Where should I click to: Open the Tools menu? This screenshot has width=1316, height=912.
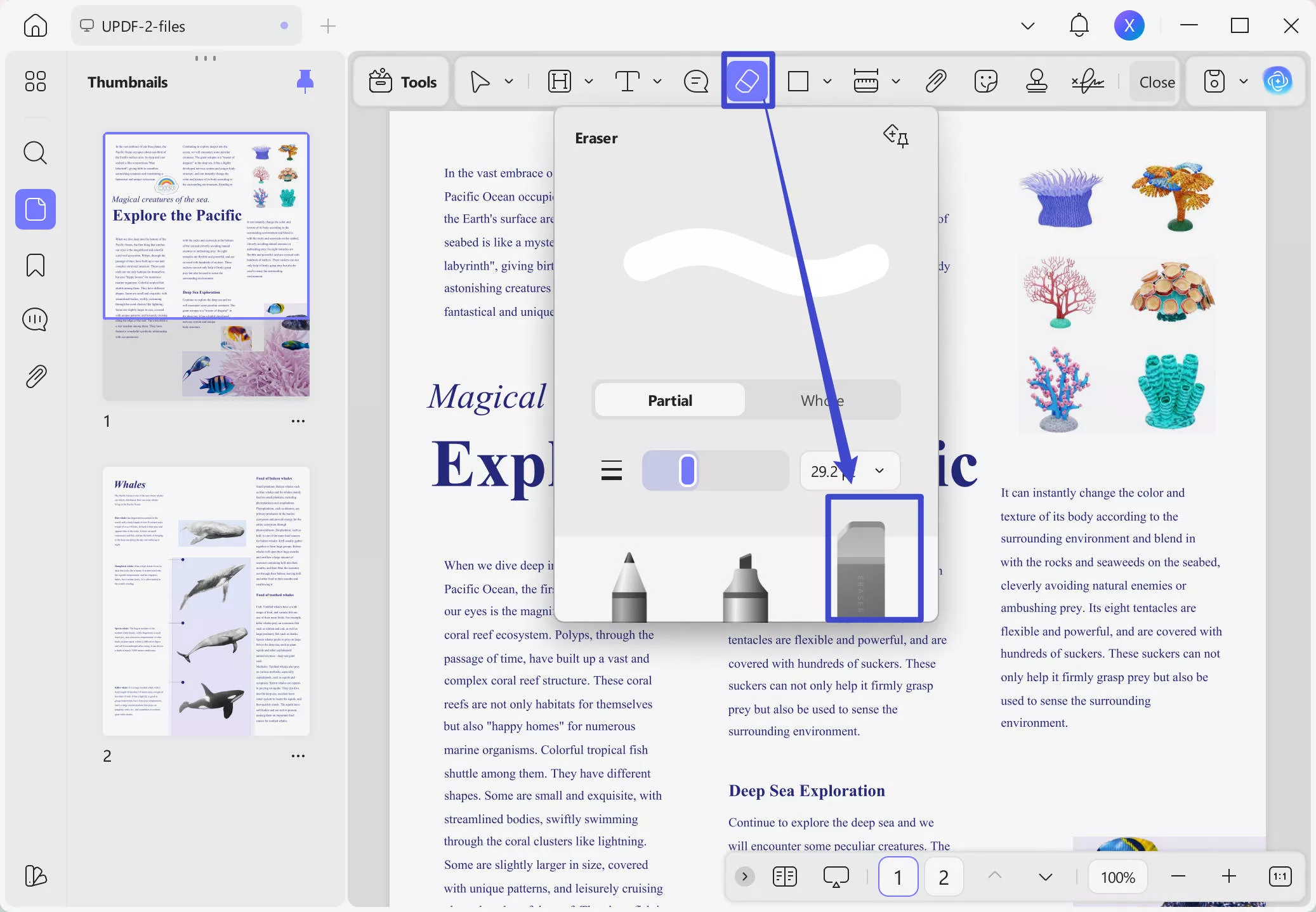[x=402, y=81]
